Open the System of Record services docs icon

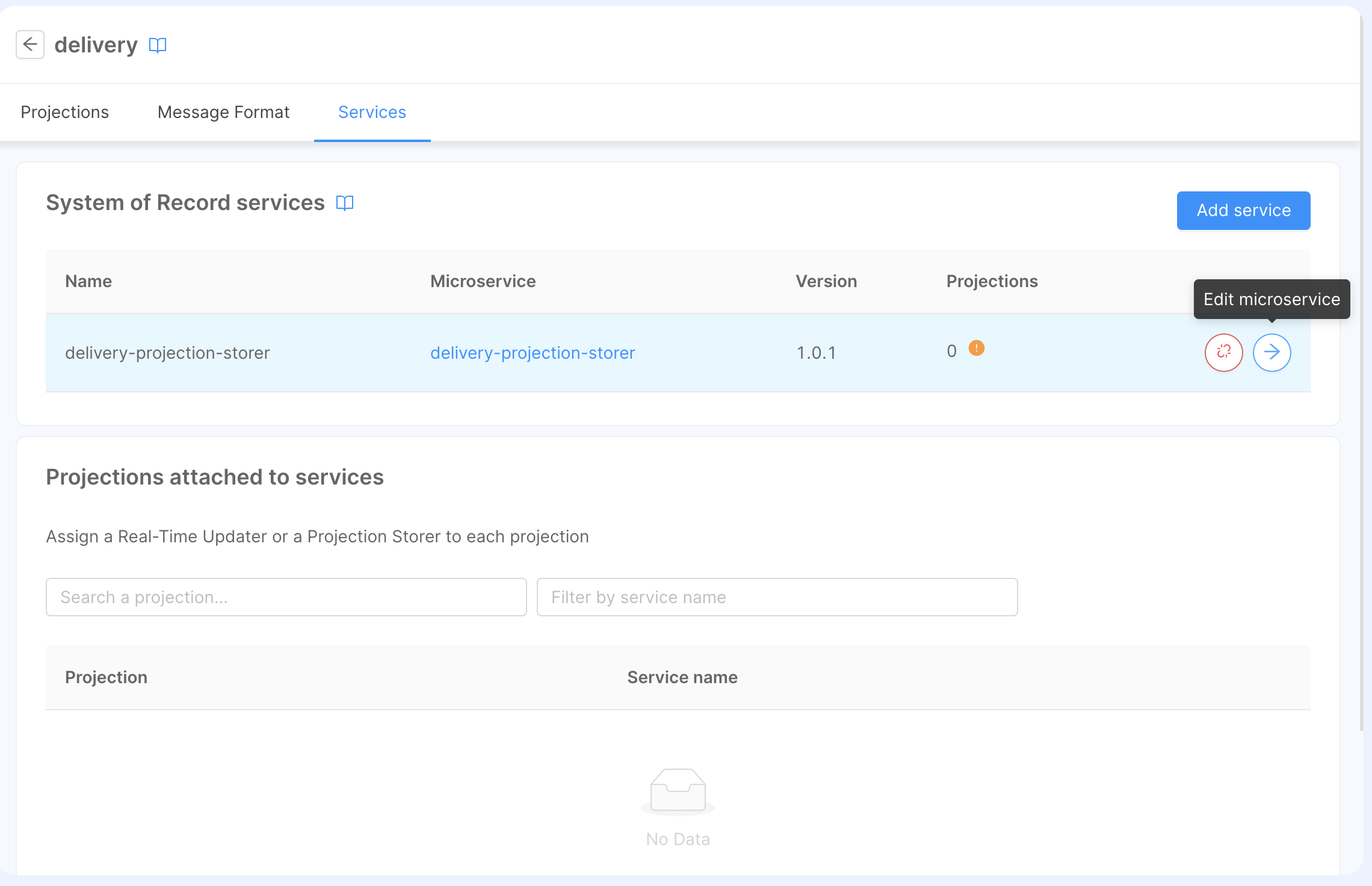click(x=345, y=203)
